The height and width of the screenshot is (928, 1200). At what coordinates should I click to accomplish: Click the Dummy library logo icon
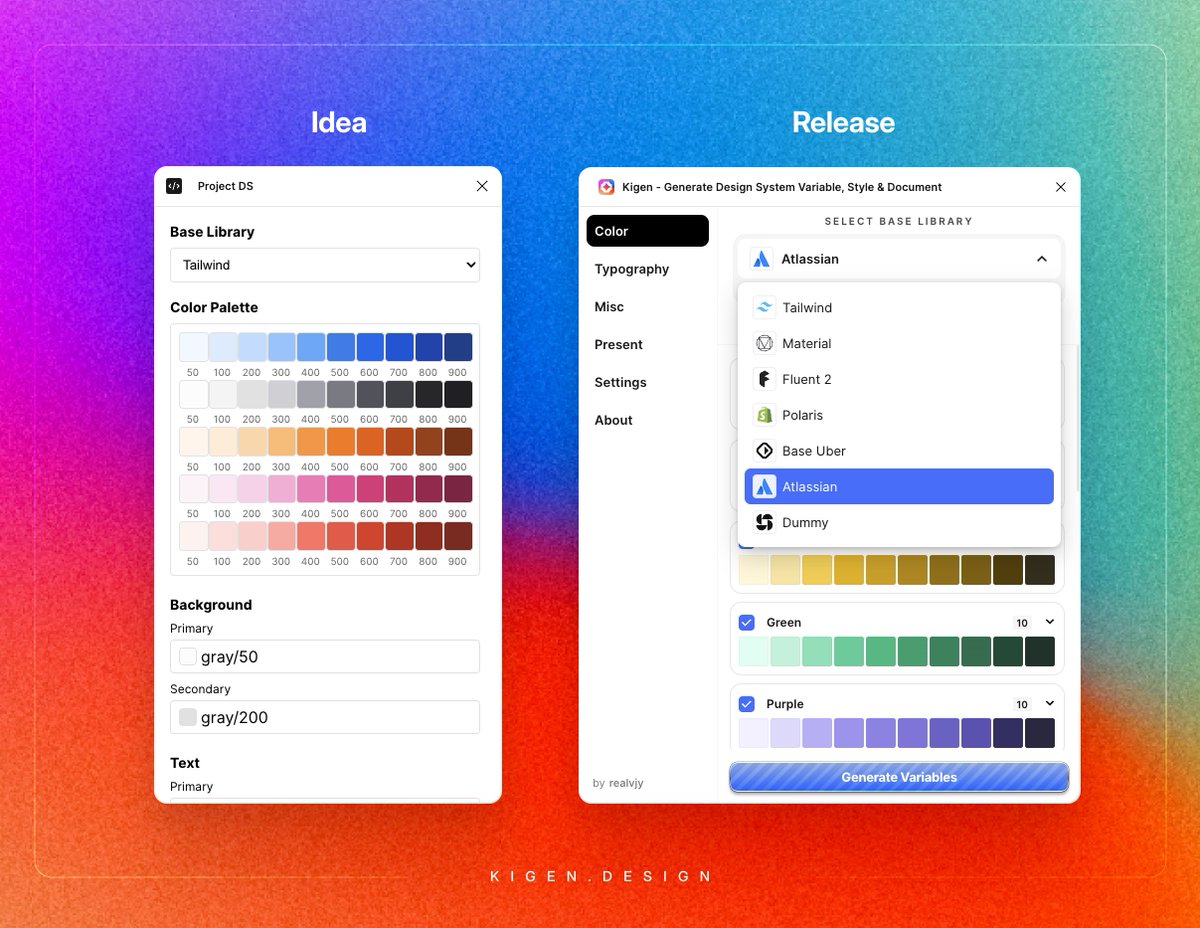pyautogui.click(x=764, y=522)
